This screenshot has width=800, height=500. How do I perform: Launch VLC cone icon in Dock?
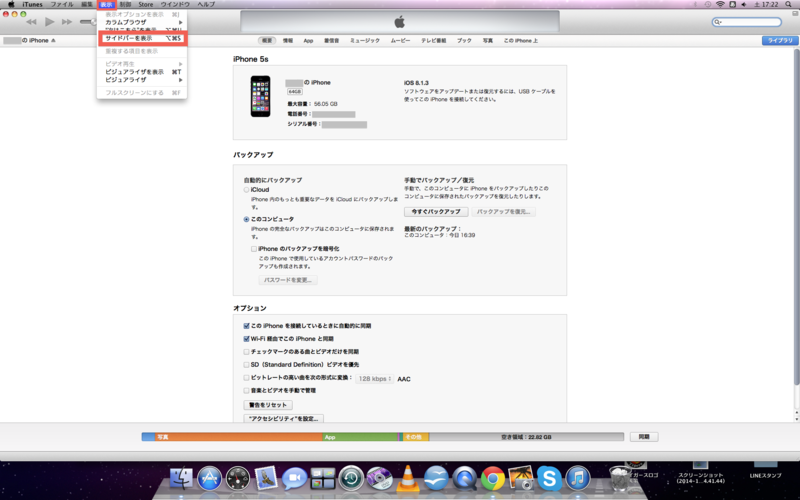tap(408, 479)
